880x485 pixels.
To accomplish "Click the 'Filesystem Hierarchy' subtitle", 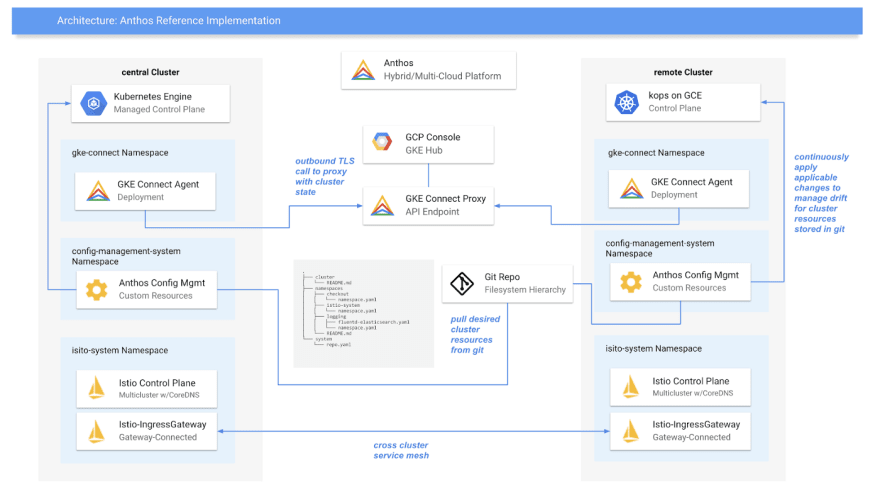I will (x=525, y=290).
